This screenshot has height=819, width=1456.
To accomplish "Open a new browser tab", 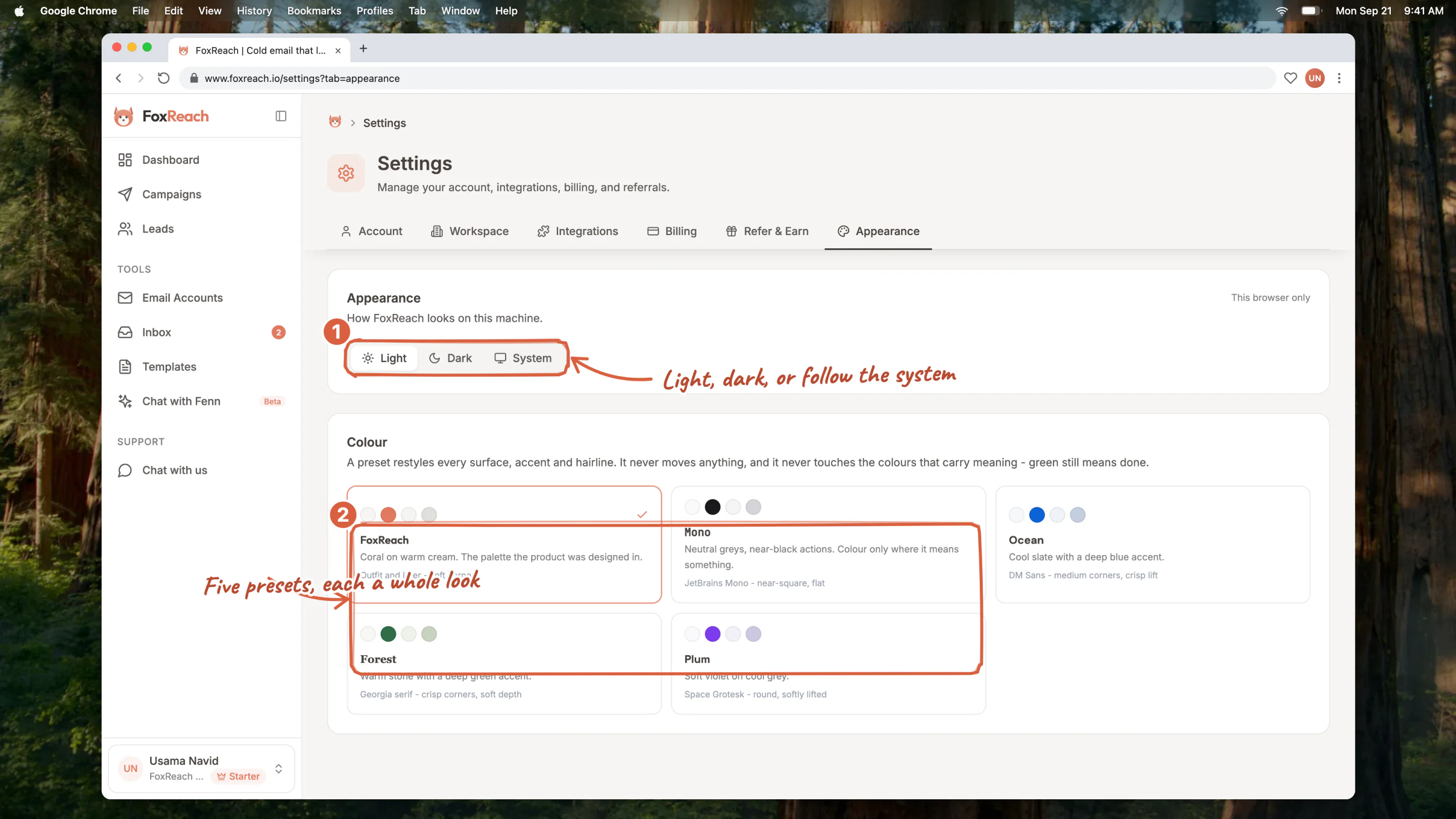I will (x=363, y=49).
